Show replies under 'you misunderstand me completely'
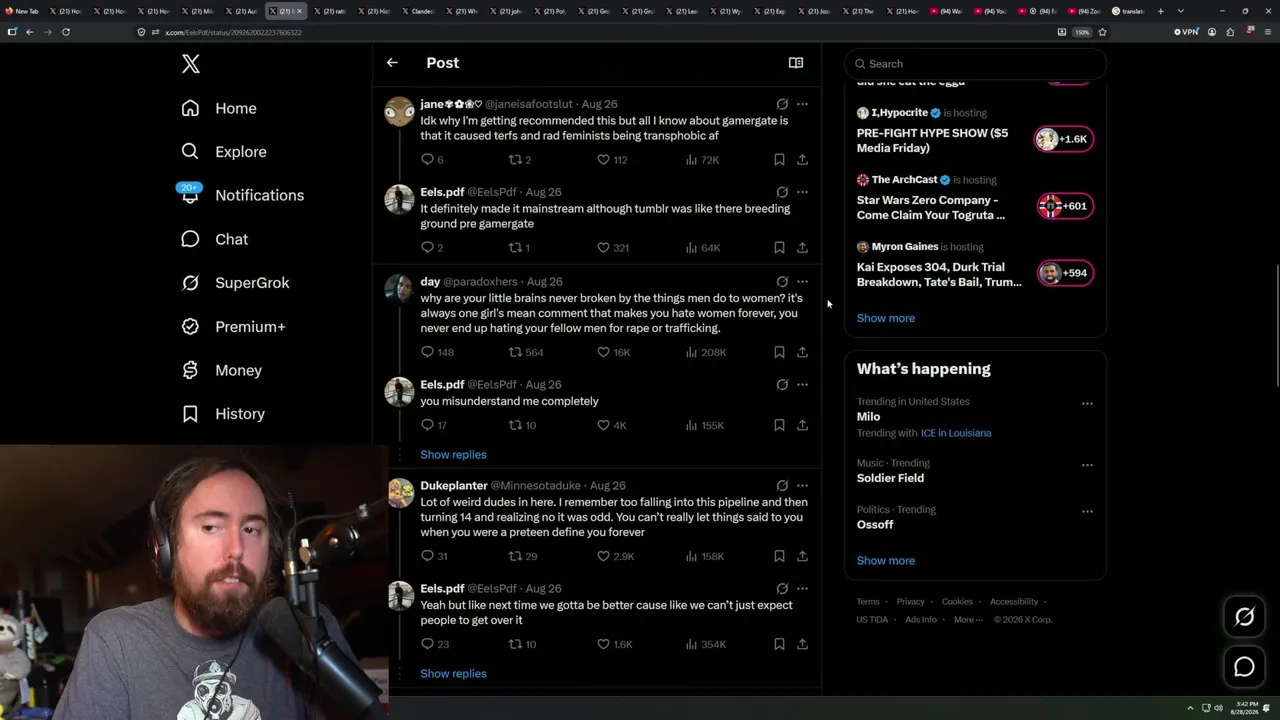 click(453, 455)
